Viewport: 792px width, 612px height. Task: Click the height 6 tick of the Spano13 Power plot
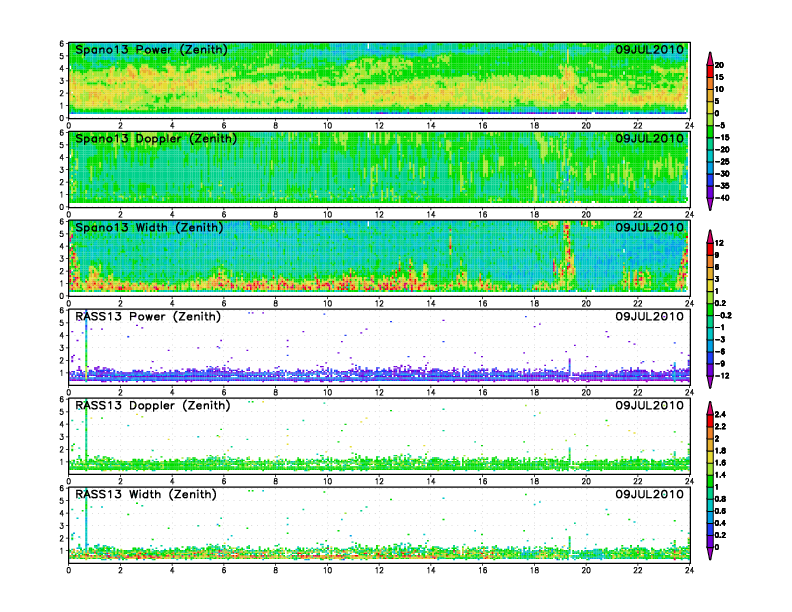[62, 44]
